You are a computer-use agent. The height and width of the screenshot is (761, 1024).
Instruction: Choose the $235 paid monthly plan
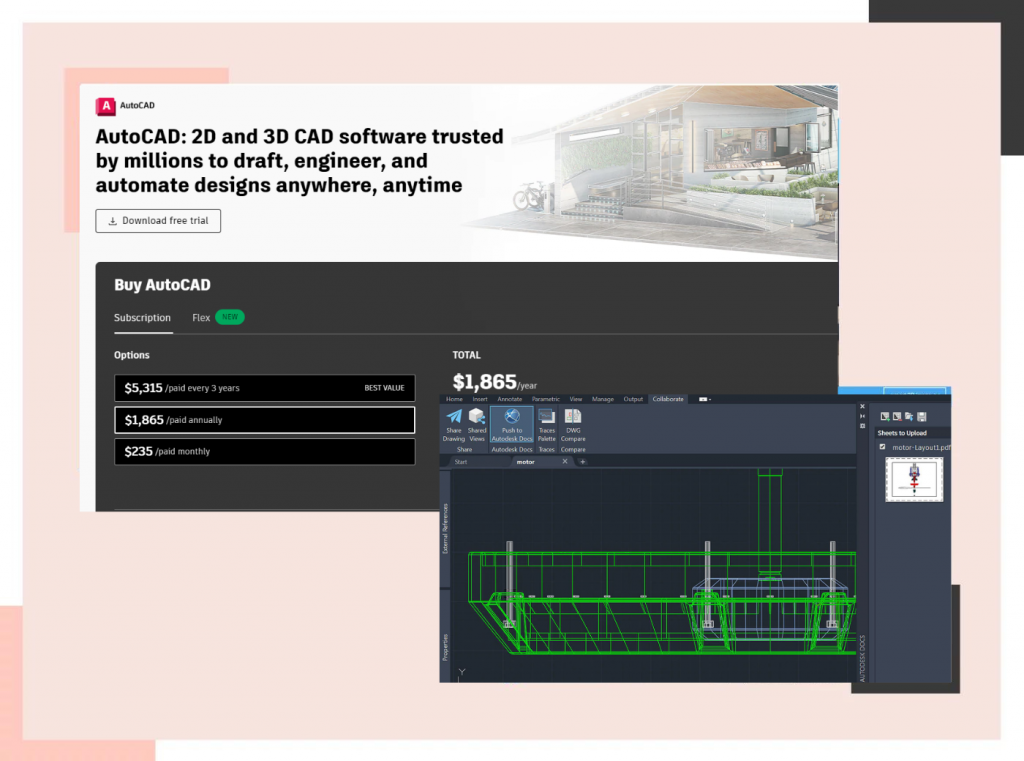264,452
